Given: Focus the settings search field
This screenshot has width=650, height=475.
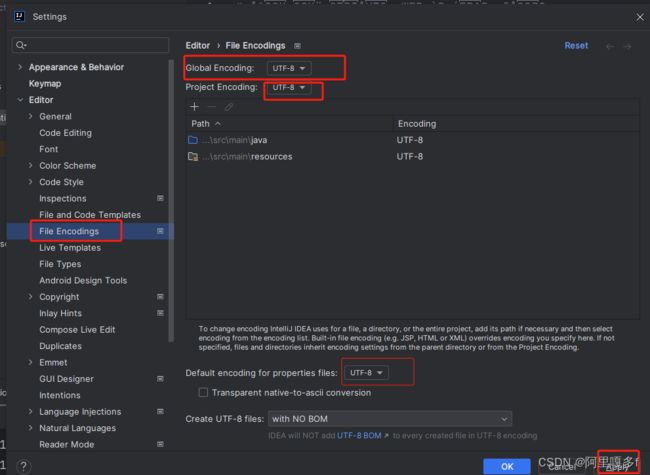Looking at the screenshot, I should [90, 45].
